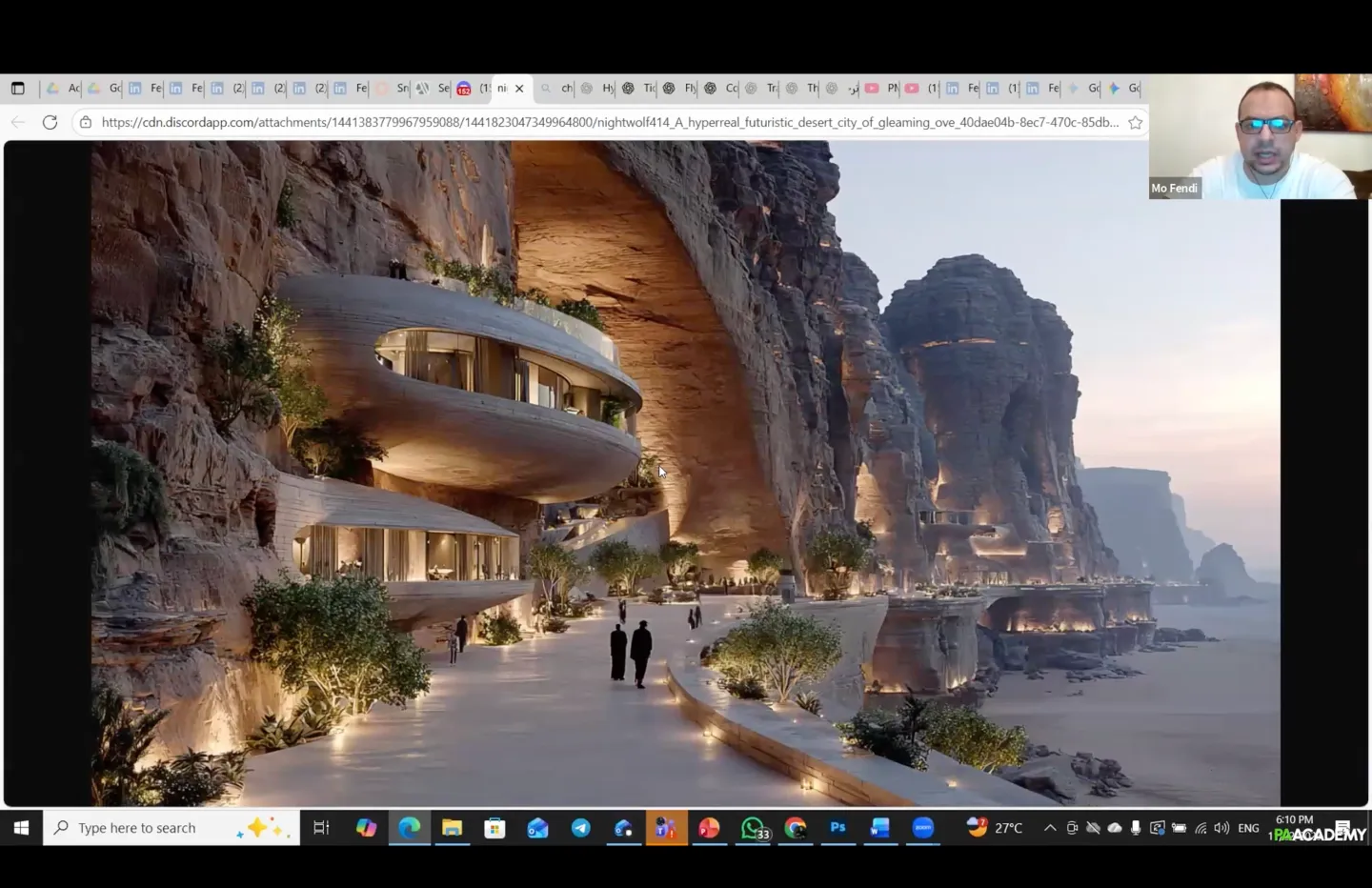
Task: Expand hidden system tray icons chevron
Action: pyautogui.click(x=1050, y=828)
